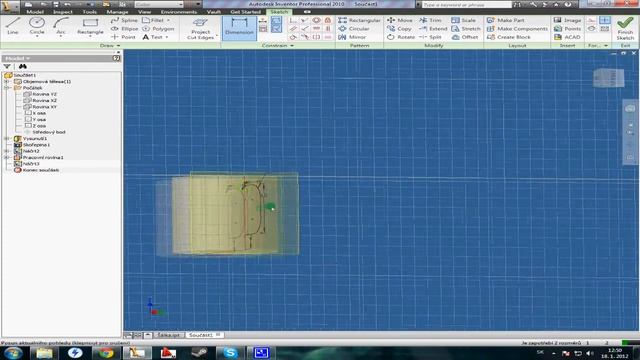Choose the Spline tool
Viewport: 640px width, 360px height.
coord(124,20)
